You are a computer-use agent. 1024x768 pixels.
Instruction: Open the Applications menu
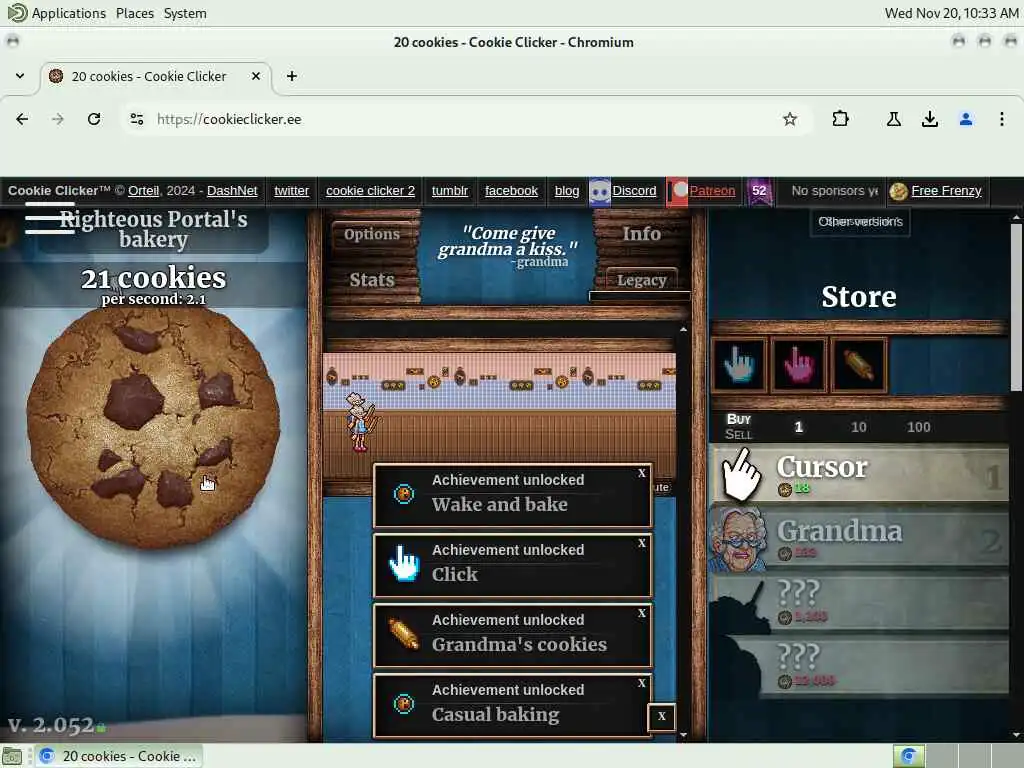[x=69, y=13]
